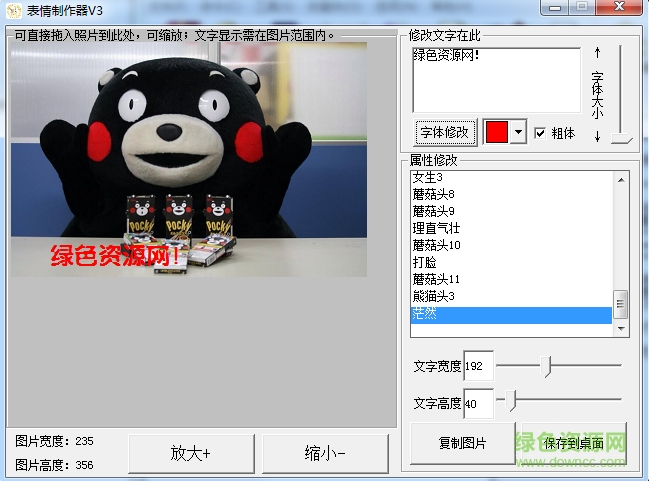Choose the 理直气壮 template
This screenshot has height=481, width=649.
point(511,228)
